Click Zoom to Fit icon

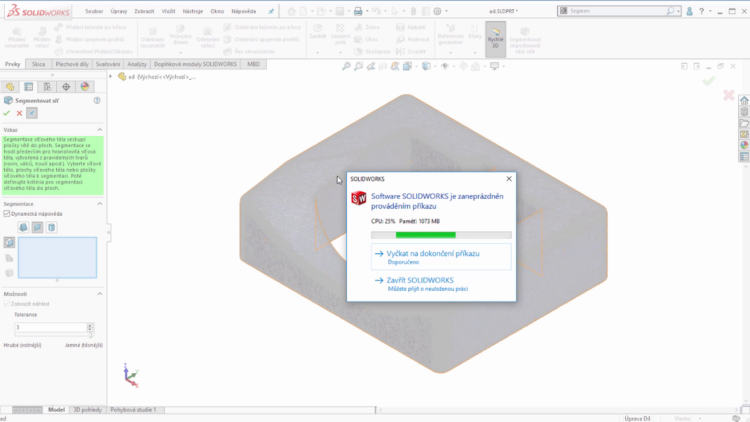pos(346,66)
